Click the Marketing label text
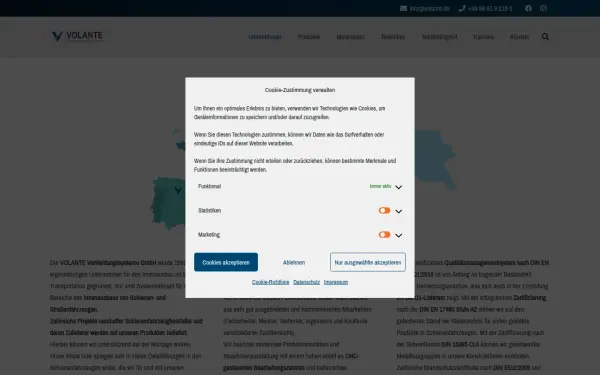The height and width of the screenshot is (375, 600). pyautogui.click(x=209, y=235)
